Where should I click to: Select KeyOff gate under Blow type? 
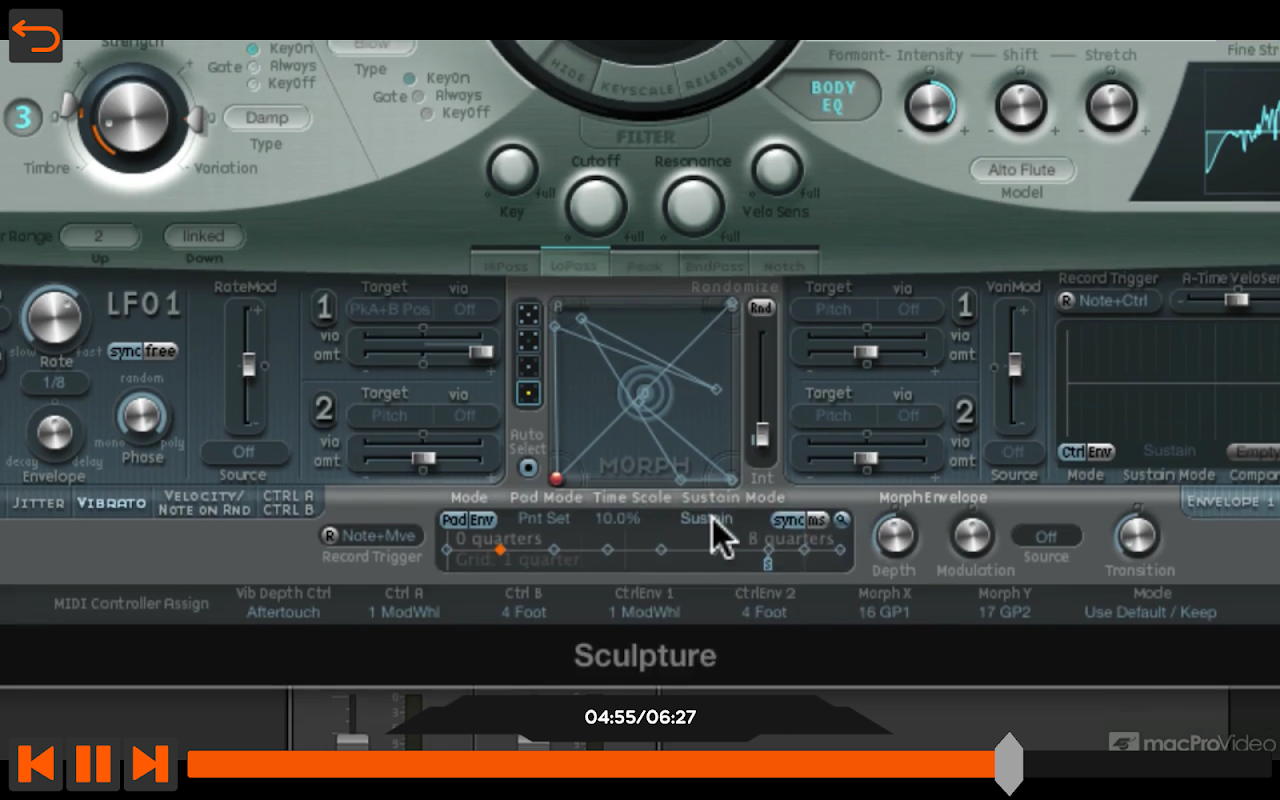tap(426, 113)
